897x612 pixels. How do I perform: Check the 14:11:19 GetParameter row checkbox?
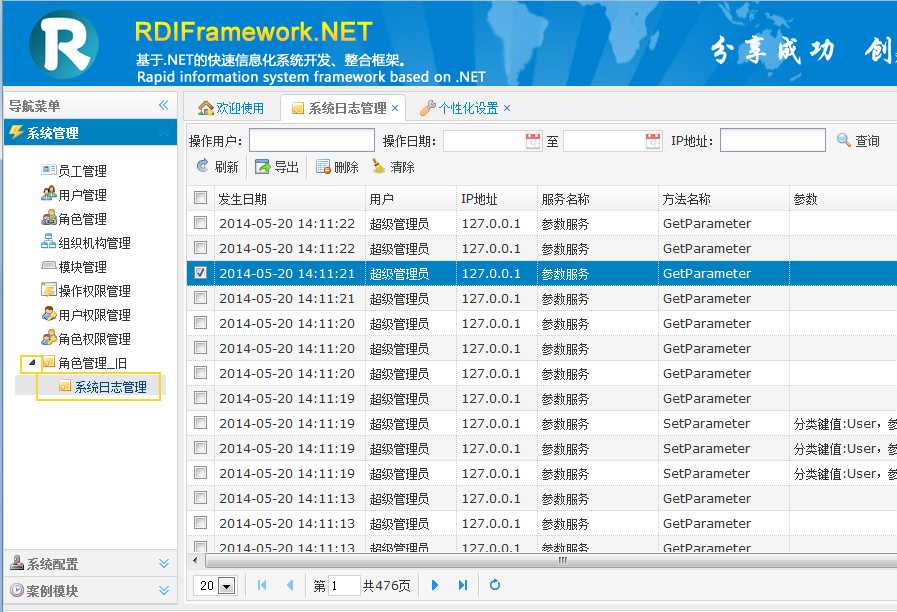click(200, 398)
